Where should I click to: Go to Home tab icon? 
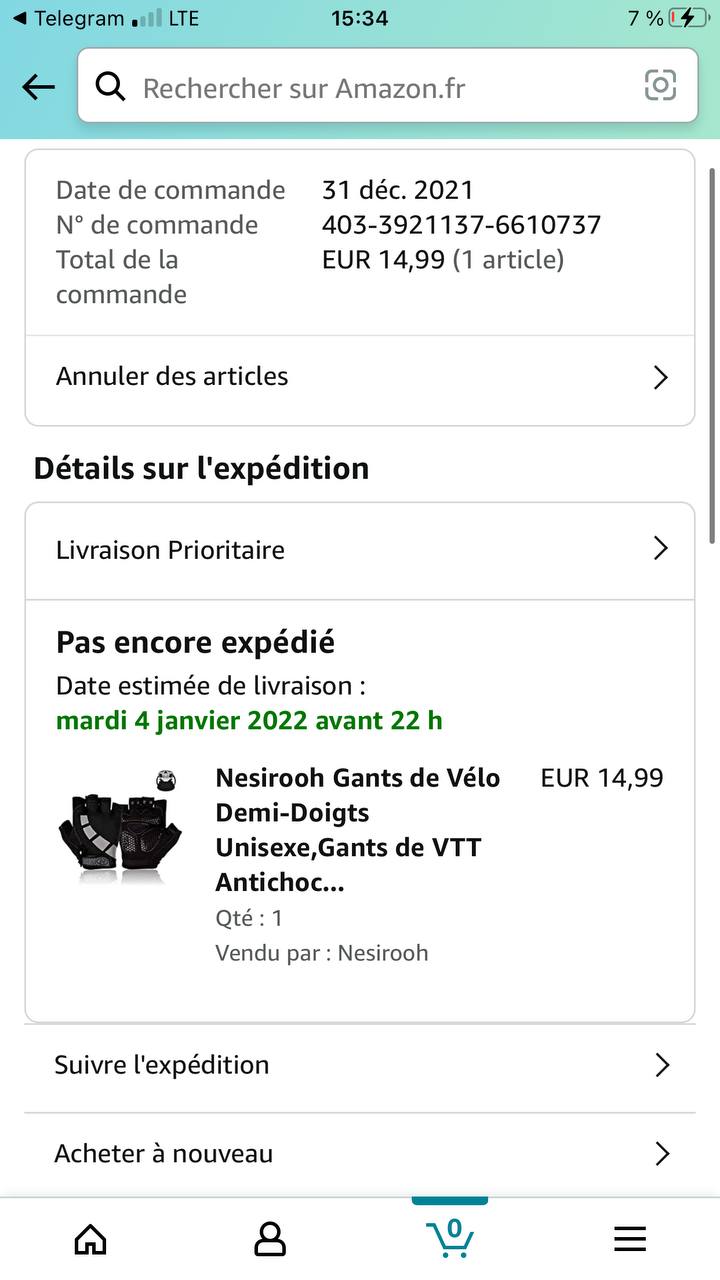(x=91, y=1239)
